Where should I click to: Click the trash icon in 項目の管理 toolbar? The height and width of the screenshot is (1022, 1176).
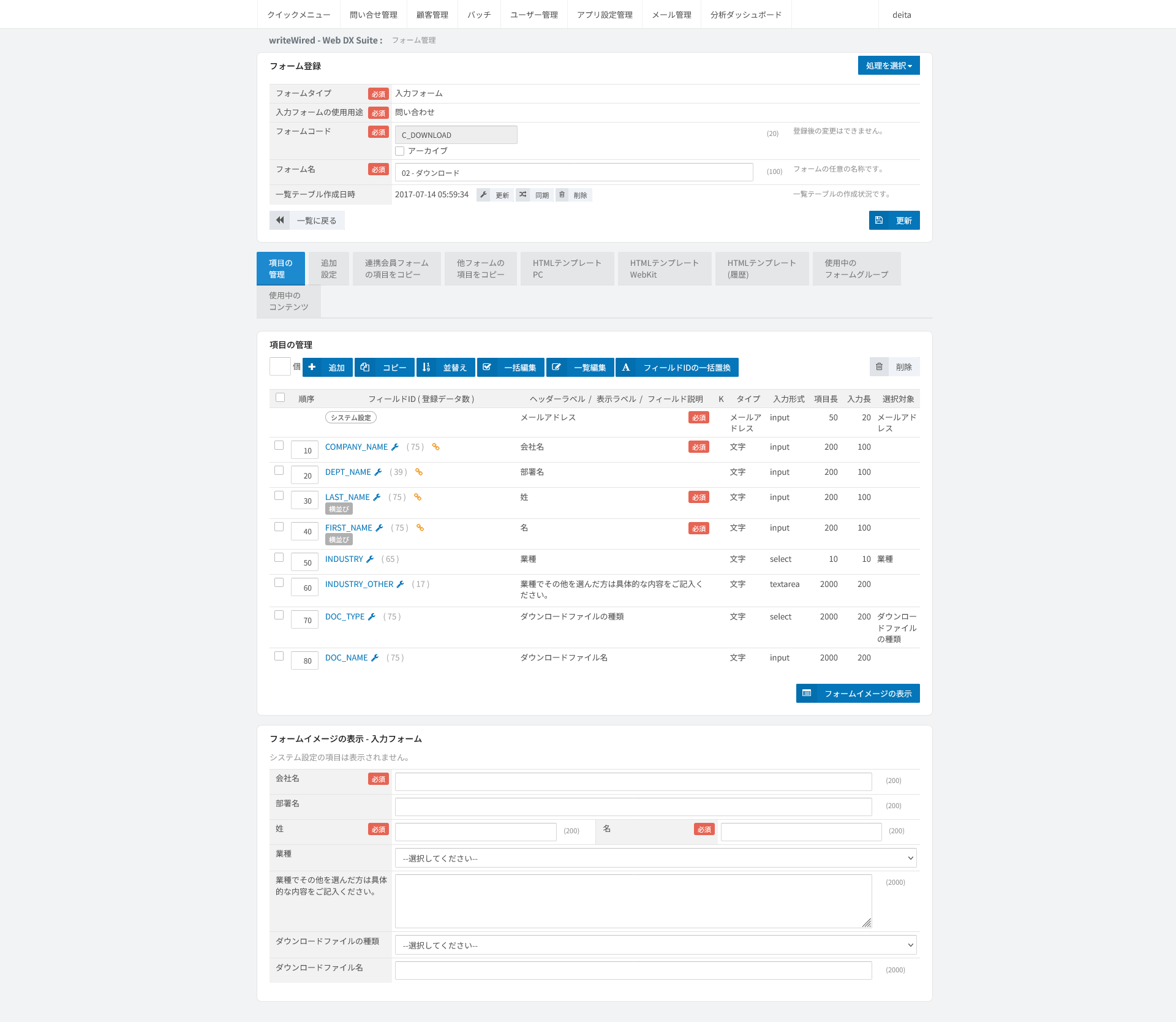pyautogui.click(x=879, y=367)
